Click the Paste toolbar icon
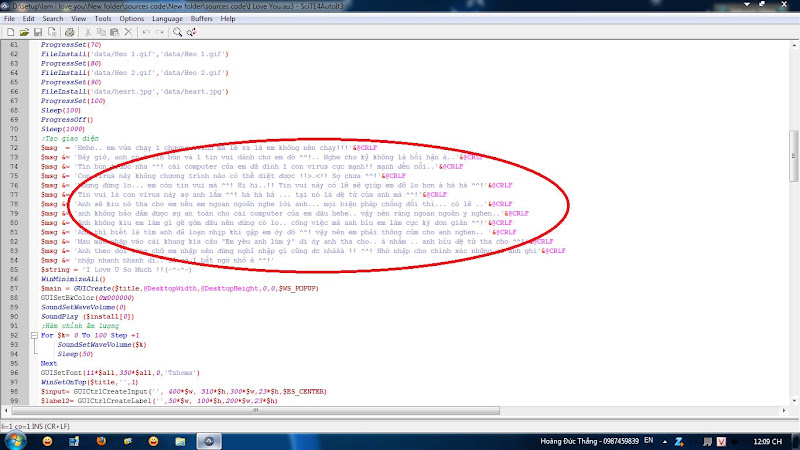 click(x=112, y=32)
